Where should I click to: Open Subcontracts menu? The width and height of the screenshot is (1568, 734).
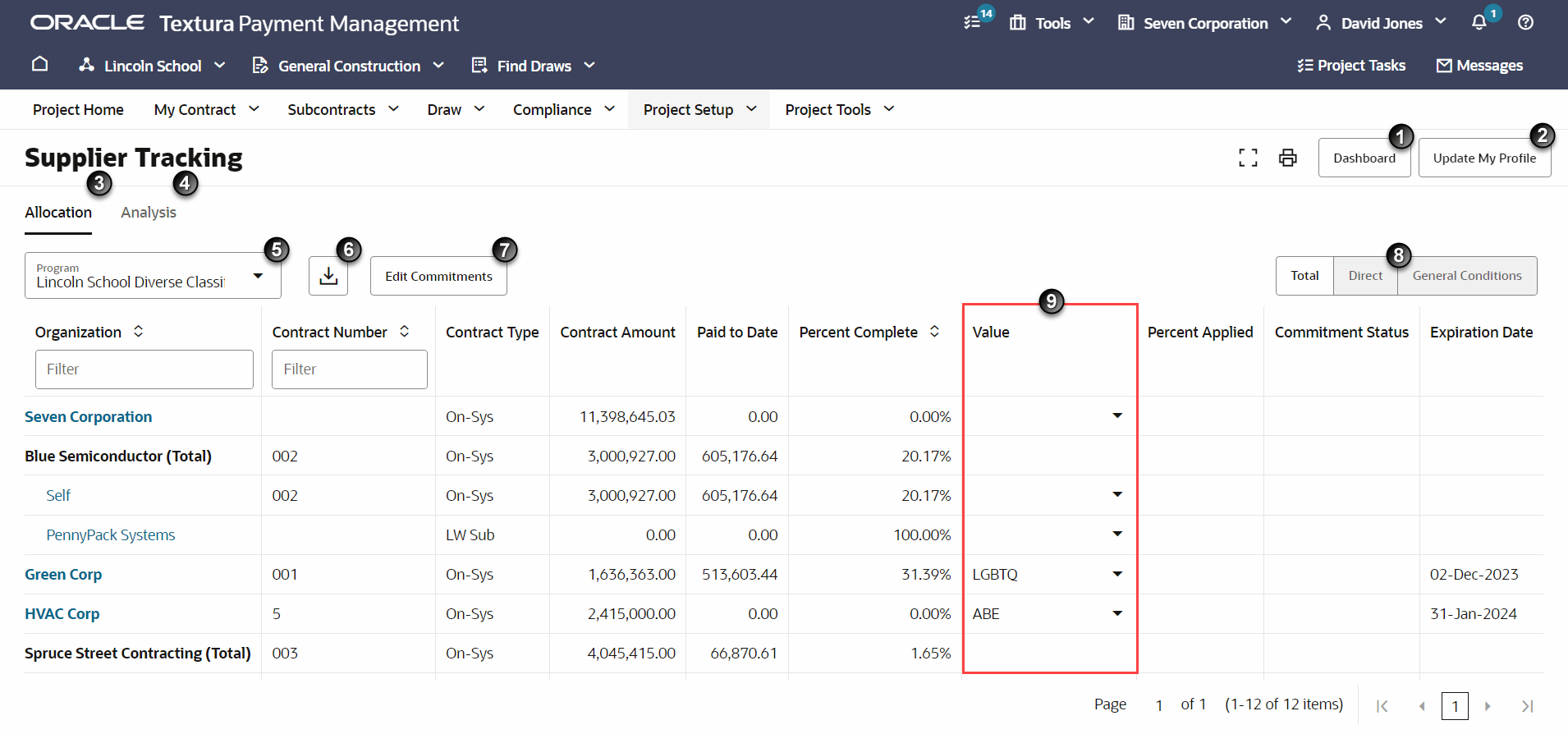click(x=343, y=109)
